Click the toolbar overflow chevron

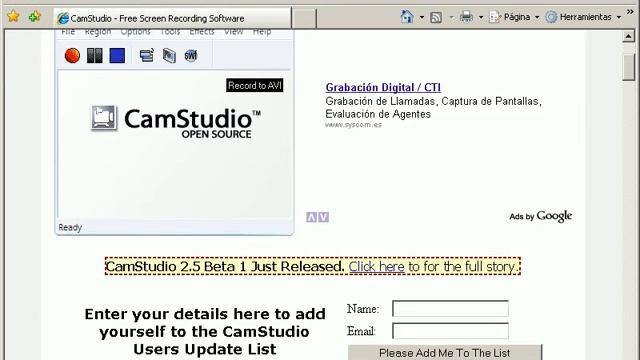(x=630, y=12)
